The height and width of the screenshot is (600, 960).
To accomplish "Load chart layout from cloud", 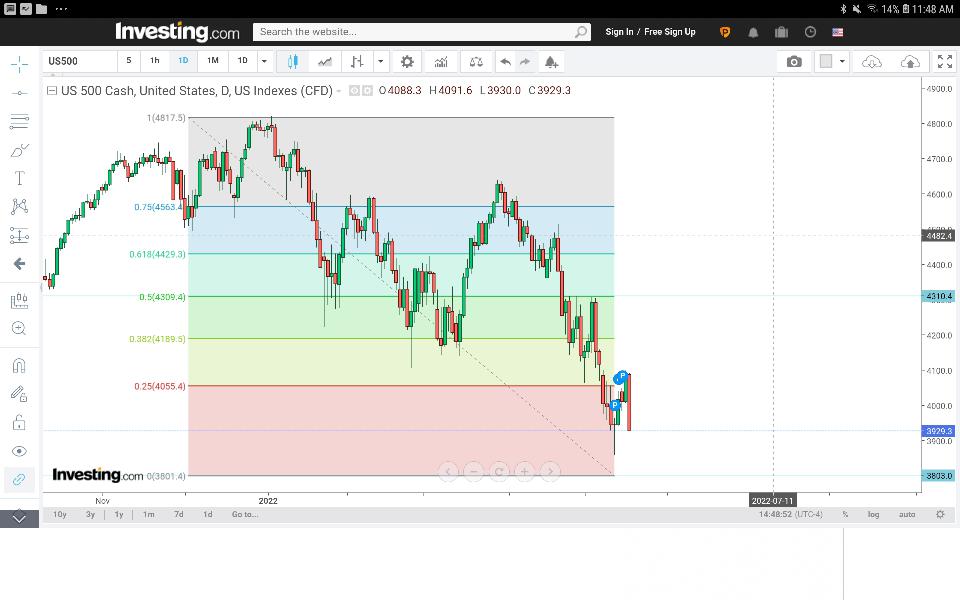I will (x=871, y=61).
